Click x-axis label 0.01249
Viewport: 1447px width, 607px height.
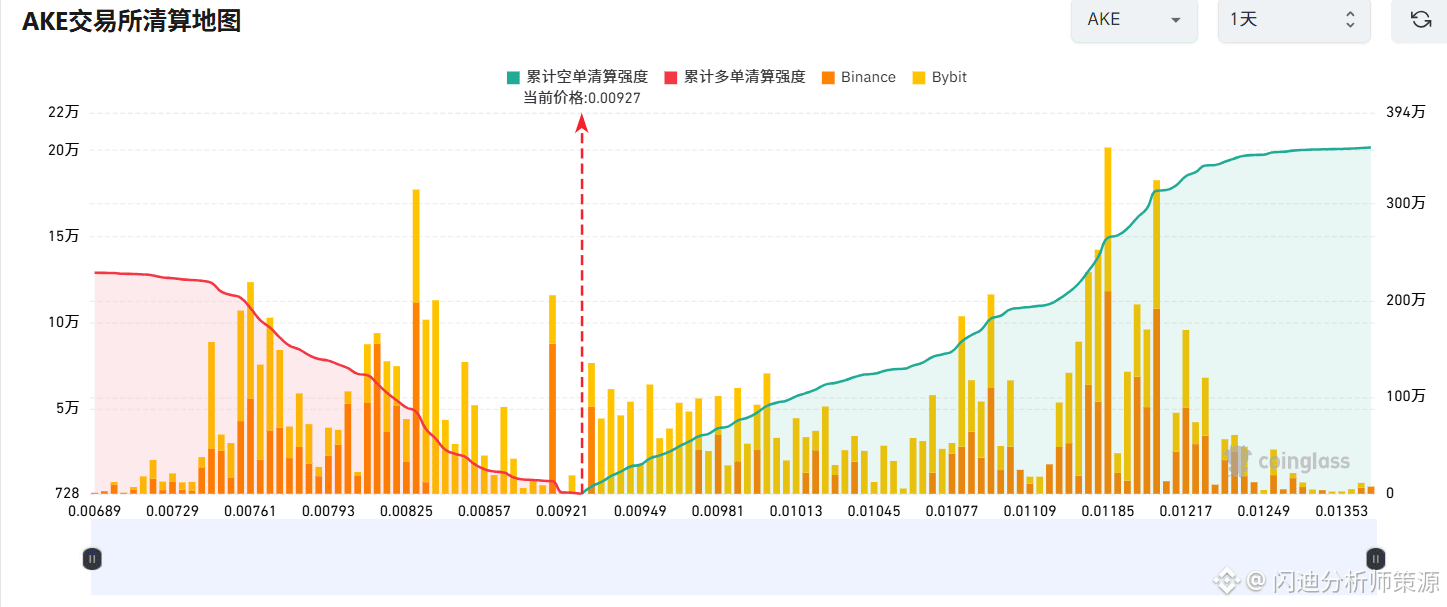point(1264,511)
